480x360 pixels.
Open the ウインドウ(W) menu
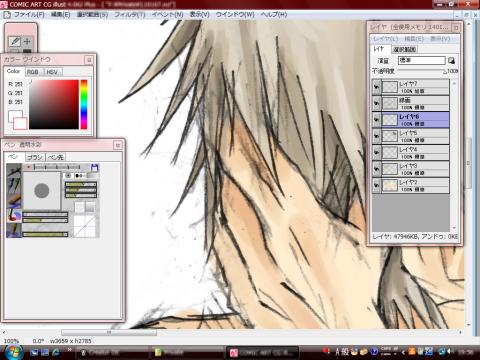[235, 15]
